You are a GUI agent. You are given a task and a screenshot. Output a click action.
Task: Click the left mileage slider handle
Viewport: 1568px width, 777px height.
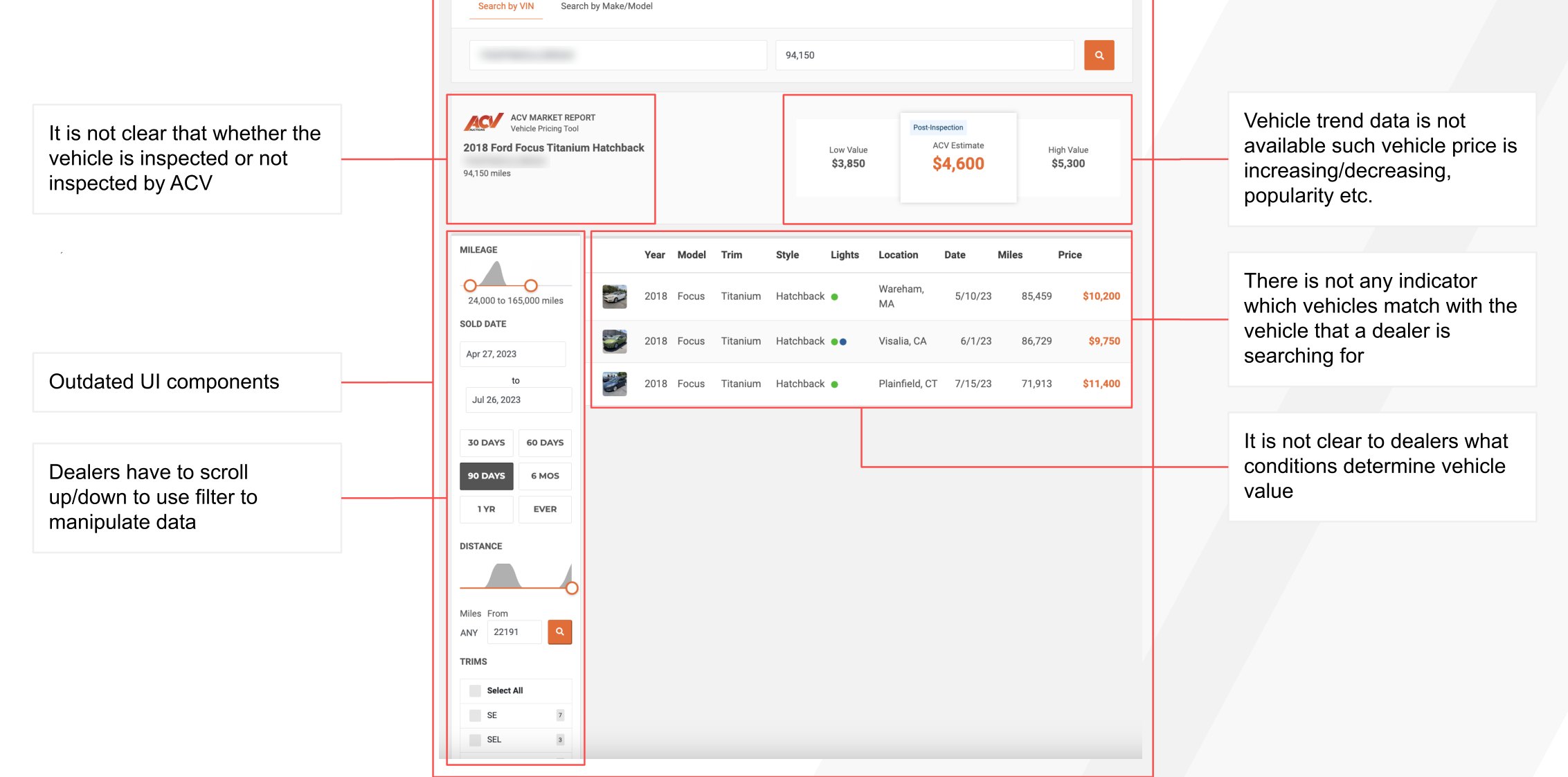470,285
